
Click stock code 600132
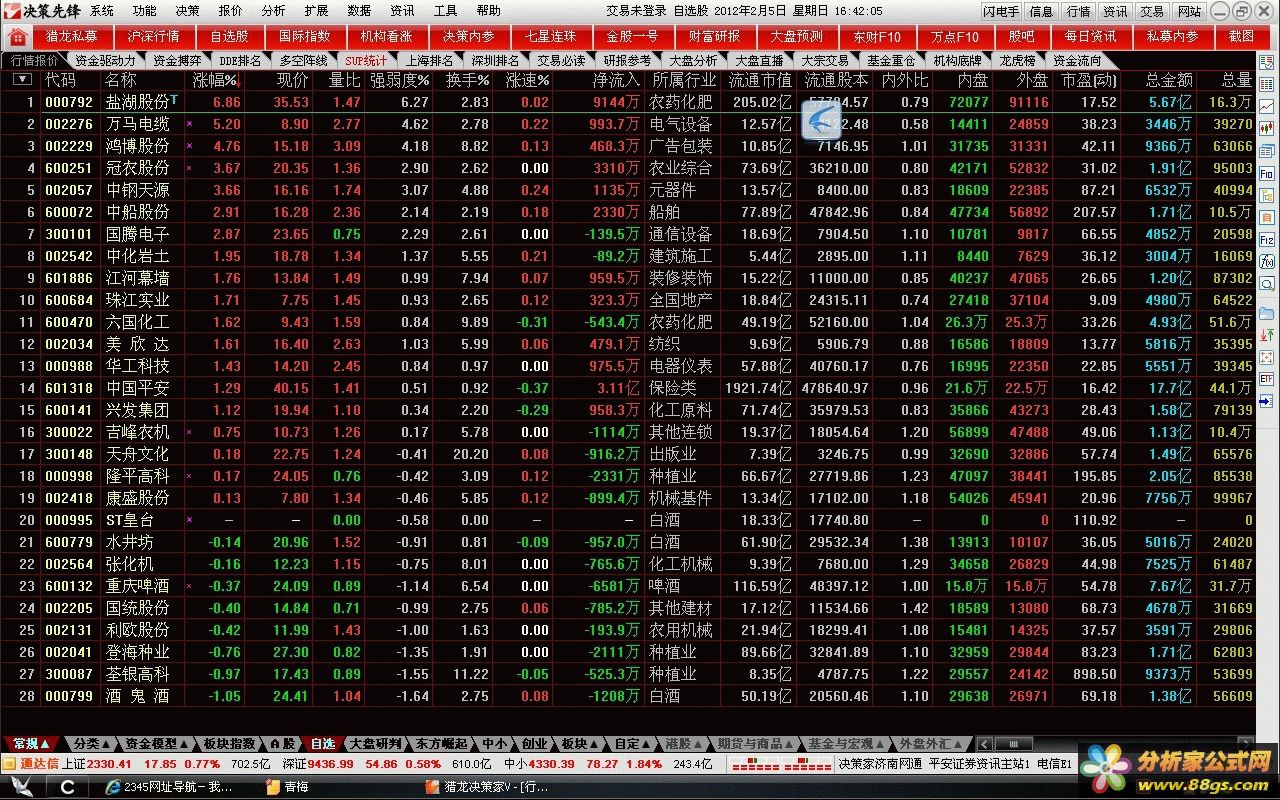(x=69, y=586)
